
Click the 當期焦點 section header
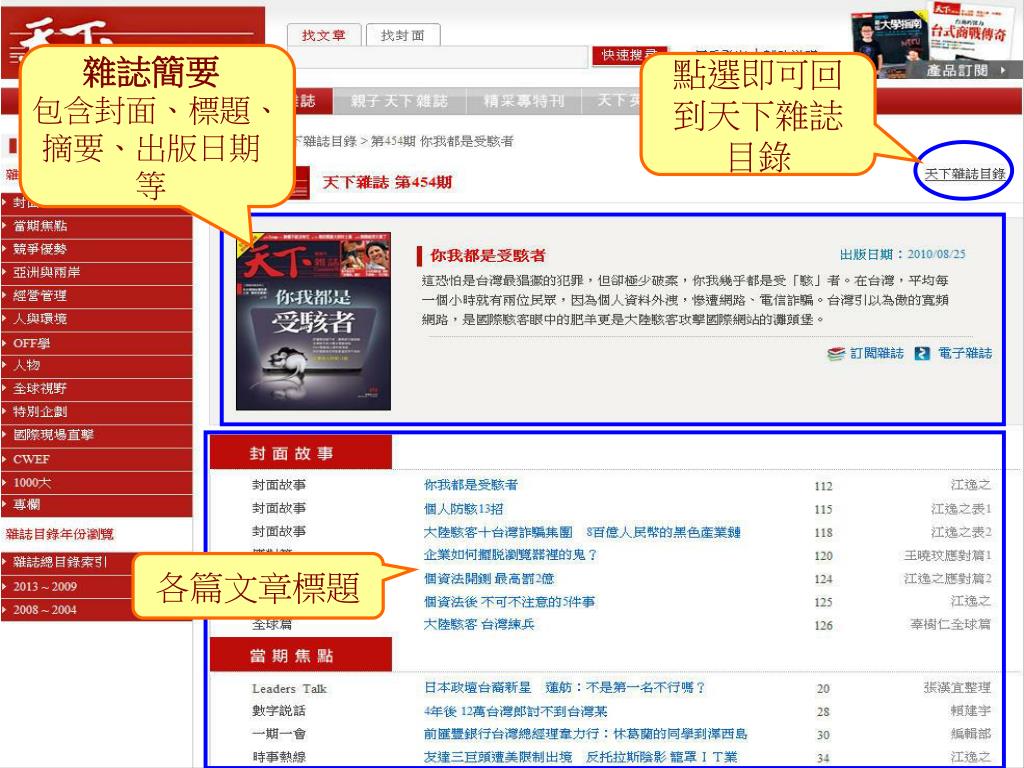[x=300, y=655]
